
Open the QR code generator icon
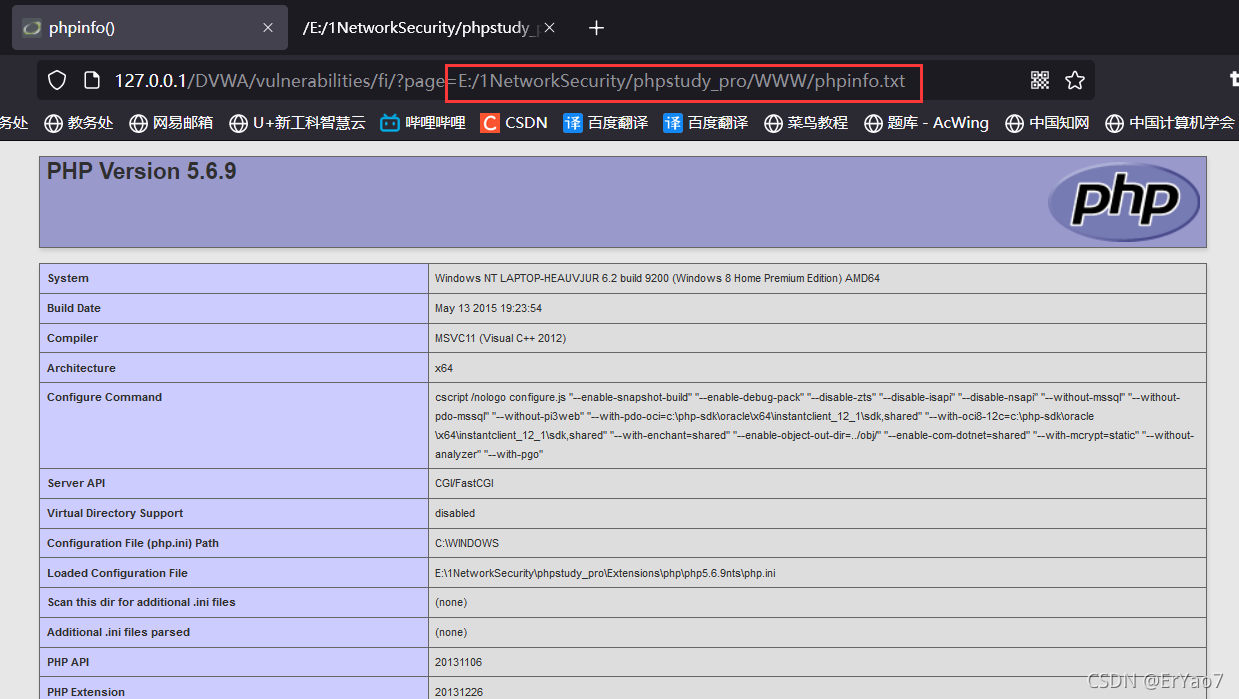pos(1040,81)
